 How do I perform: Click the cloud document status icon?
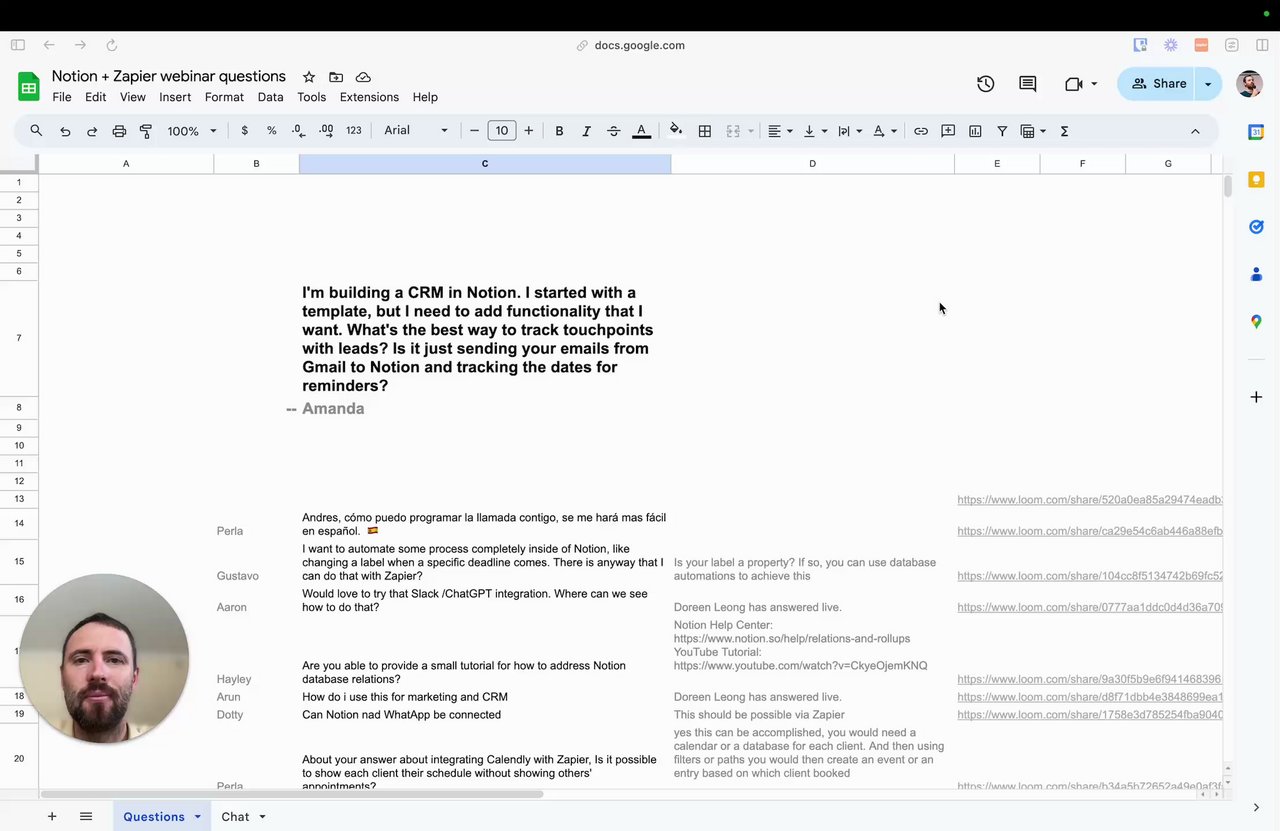click(x=363, y=77)
